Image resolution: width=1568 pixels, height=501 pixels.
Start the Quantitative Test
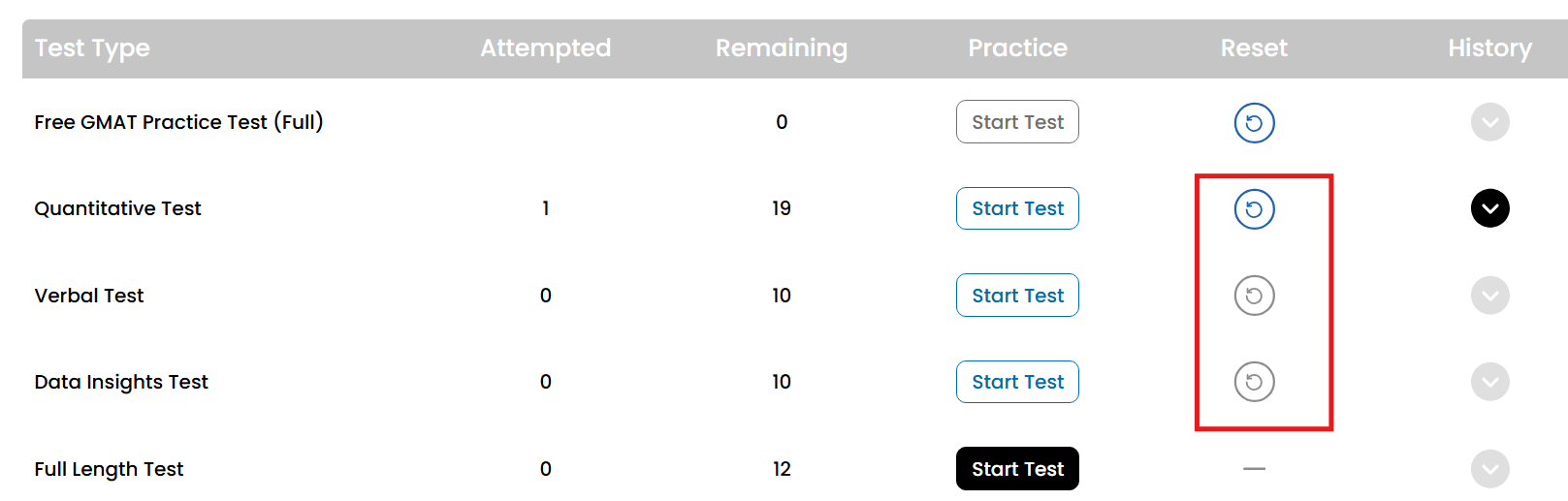[1017, 208]
